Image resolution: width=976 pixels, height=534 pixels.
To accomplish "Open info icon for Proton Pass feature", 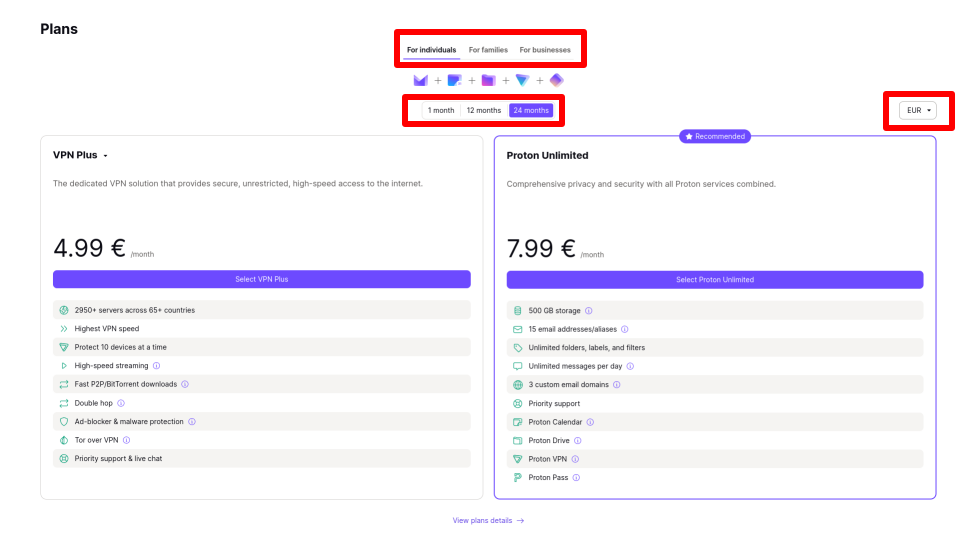I will click(576, 478).
